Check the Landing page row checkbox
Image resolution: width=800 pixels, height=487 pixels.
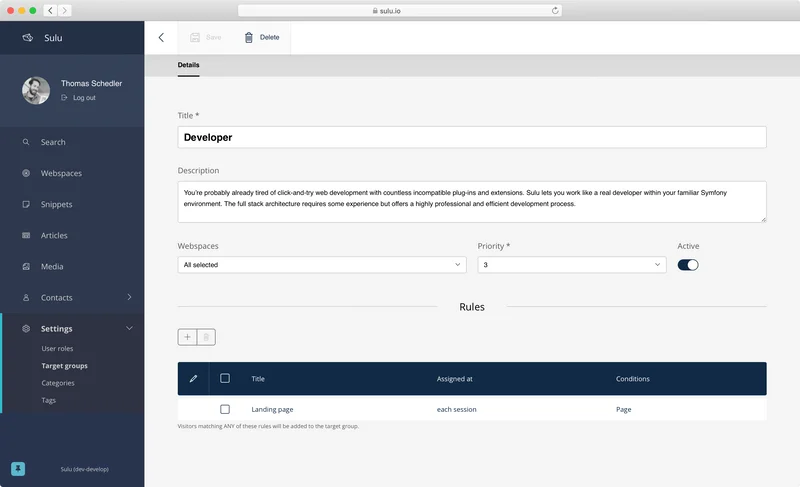pyautogui.click(x=225, y=409)
